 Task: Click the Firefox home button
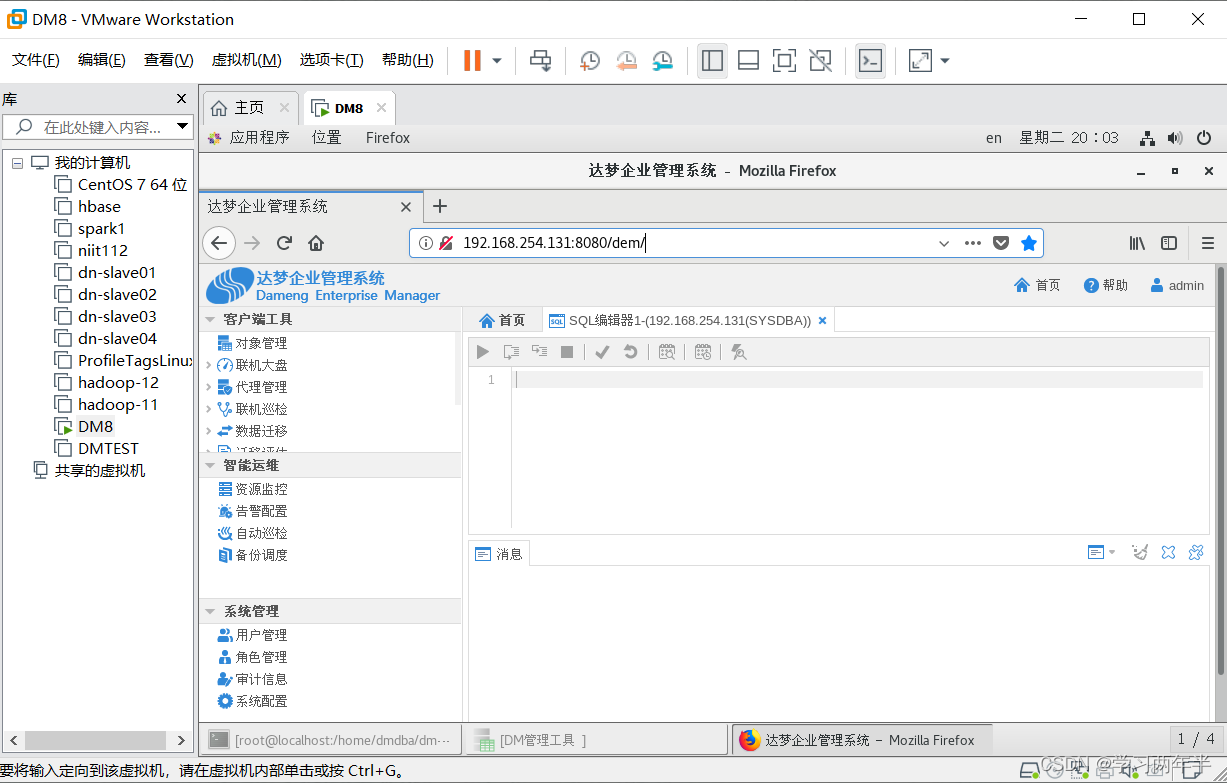pyautogui.click(x=316, y=243)
